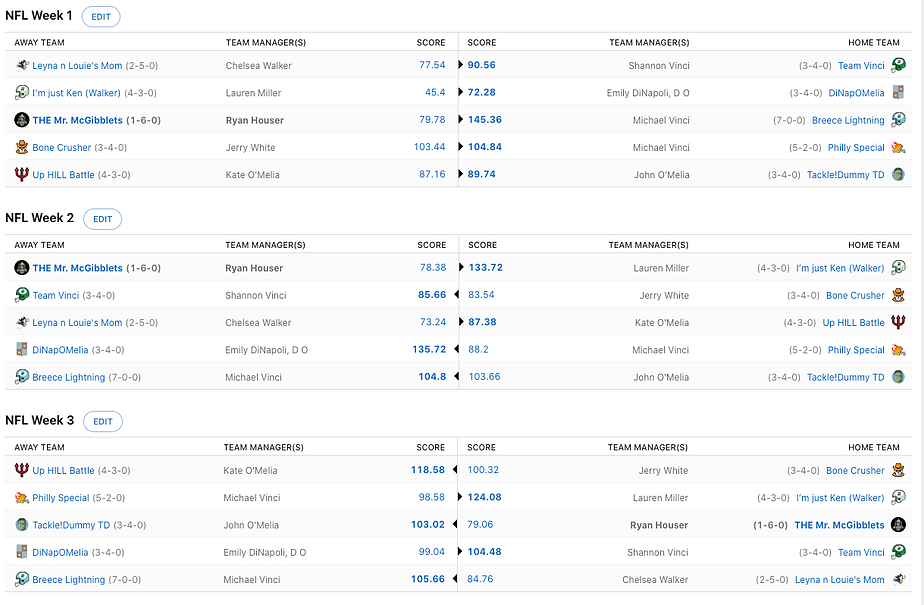This screenshot has width=924, height=605.
Task: Open the 135.72 score in Week 2
Action: (x=428, y=350)
